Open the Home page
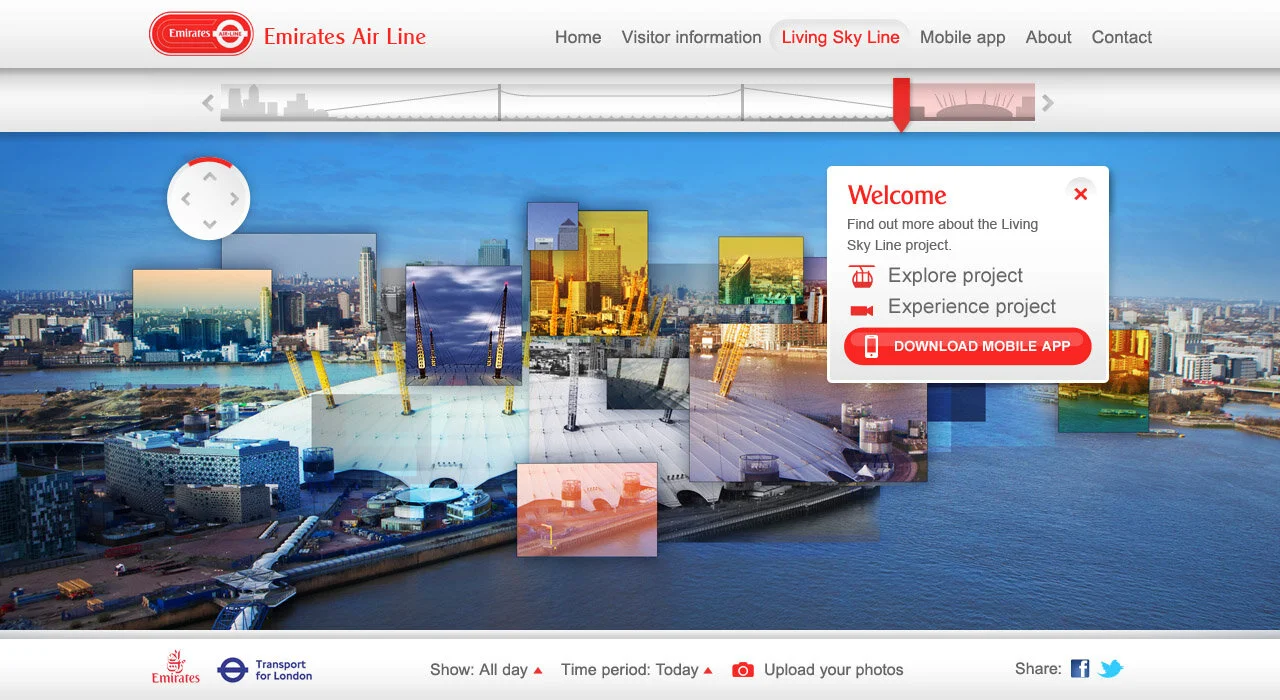The image size is (1280, 700). [578, 37]
